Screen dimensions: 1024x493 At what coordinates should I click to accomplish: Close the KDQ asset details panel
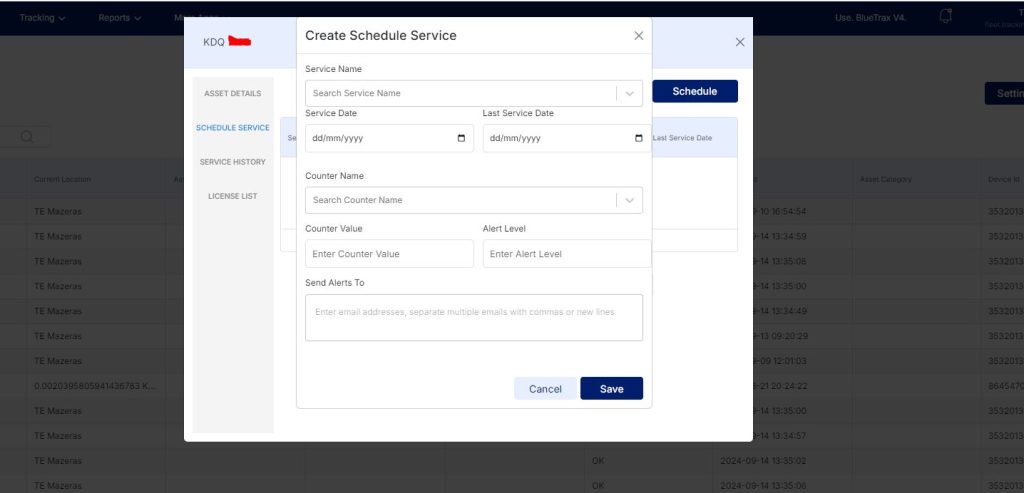point(740,42)
